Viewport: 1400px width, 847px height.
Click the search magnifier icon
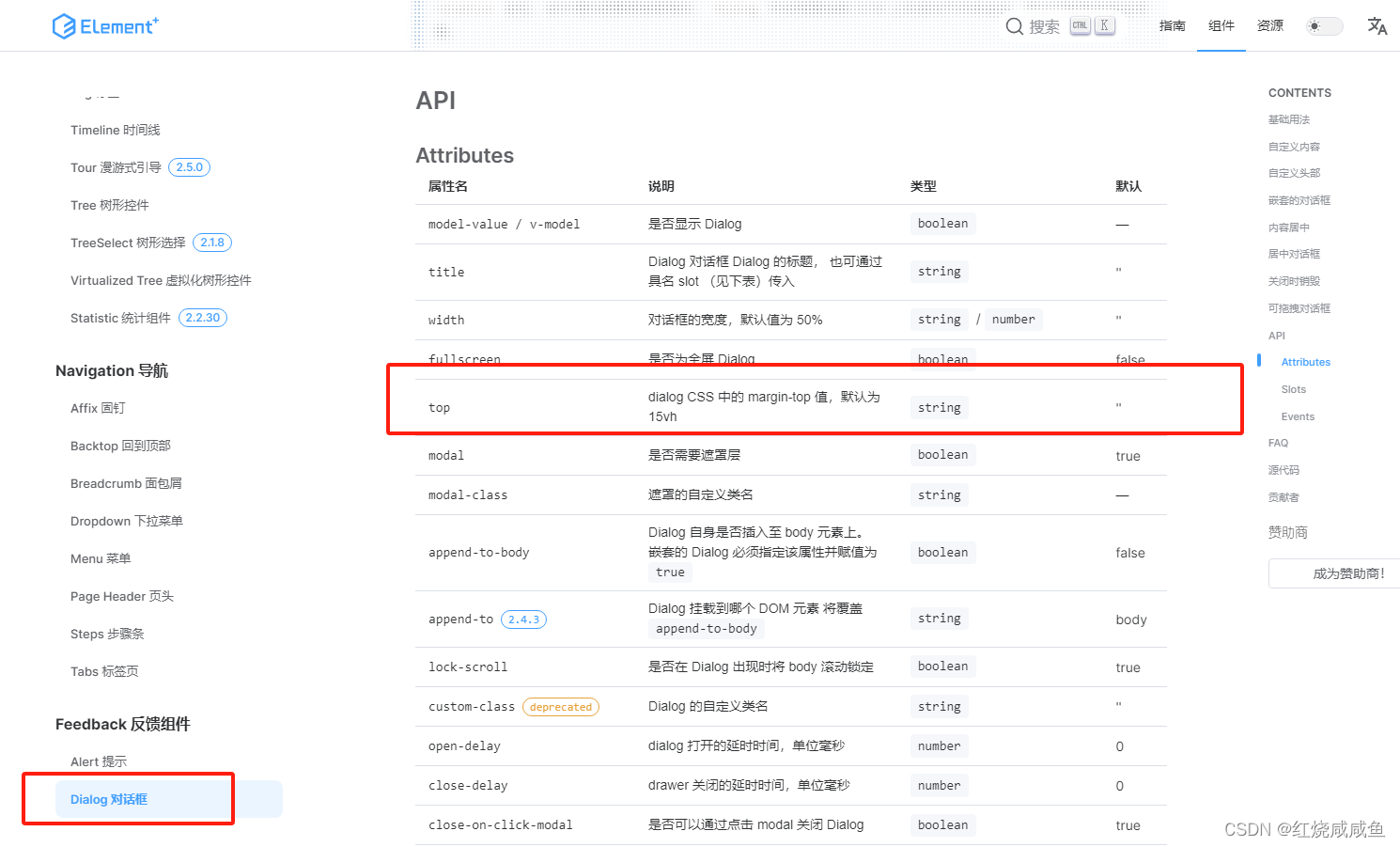1015,26
